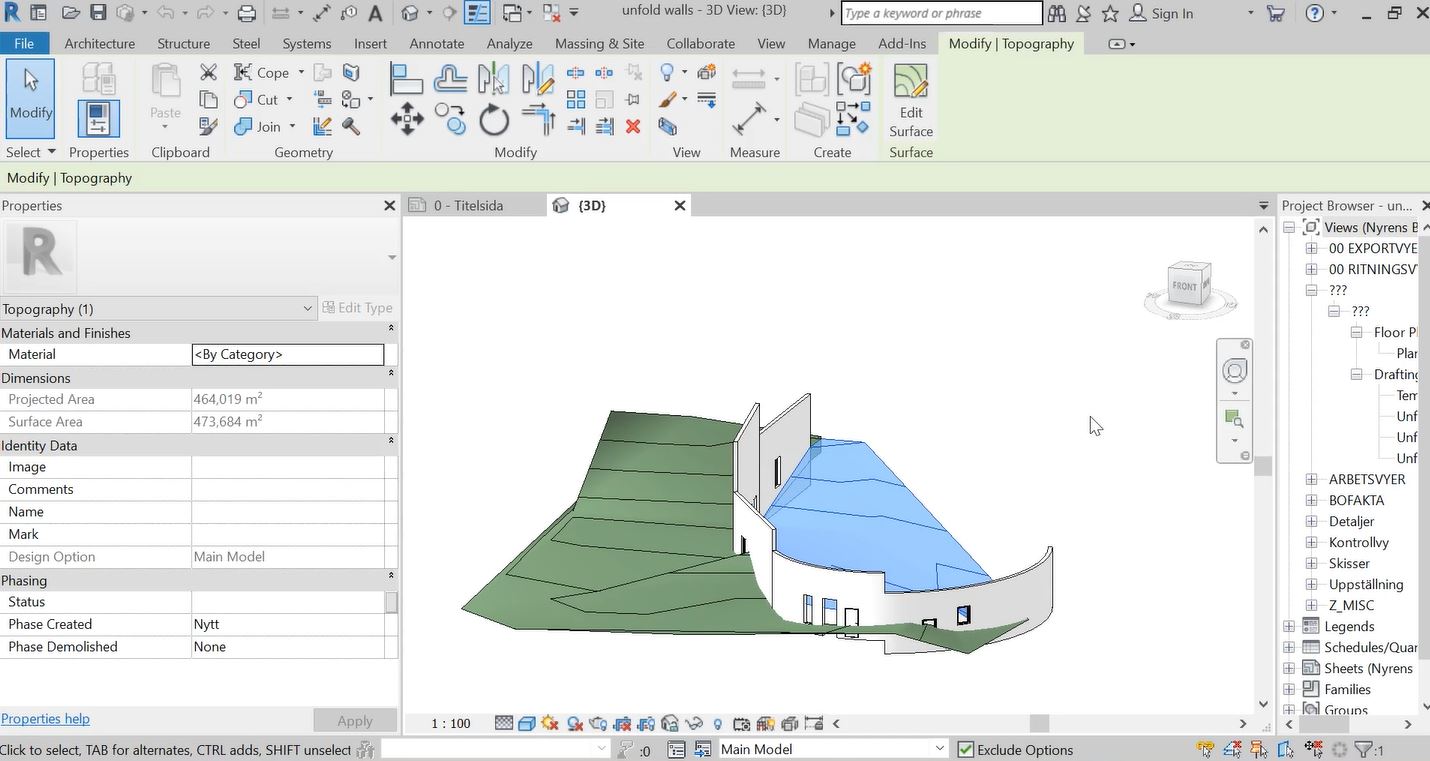Open the Massing & Site ribbon tab
This screenshot has height=761, width=1430.
pyautogui.click(x=599, y=44)
